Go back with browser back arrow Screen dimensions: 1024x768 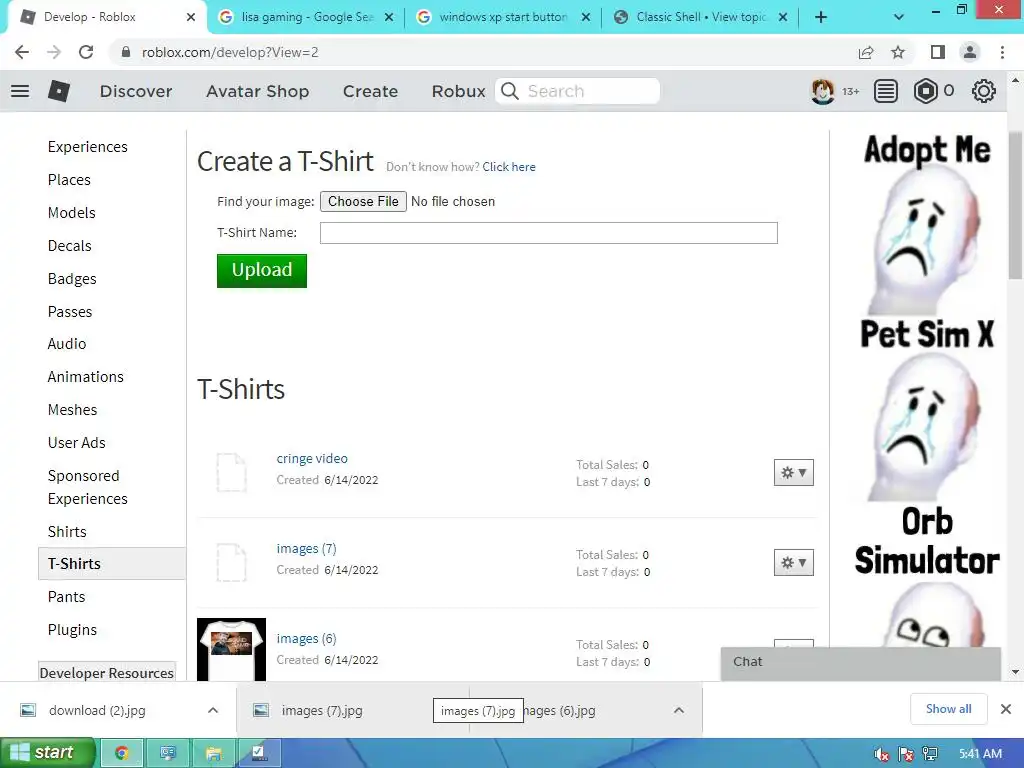point(22,52)
